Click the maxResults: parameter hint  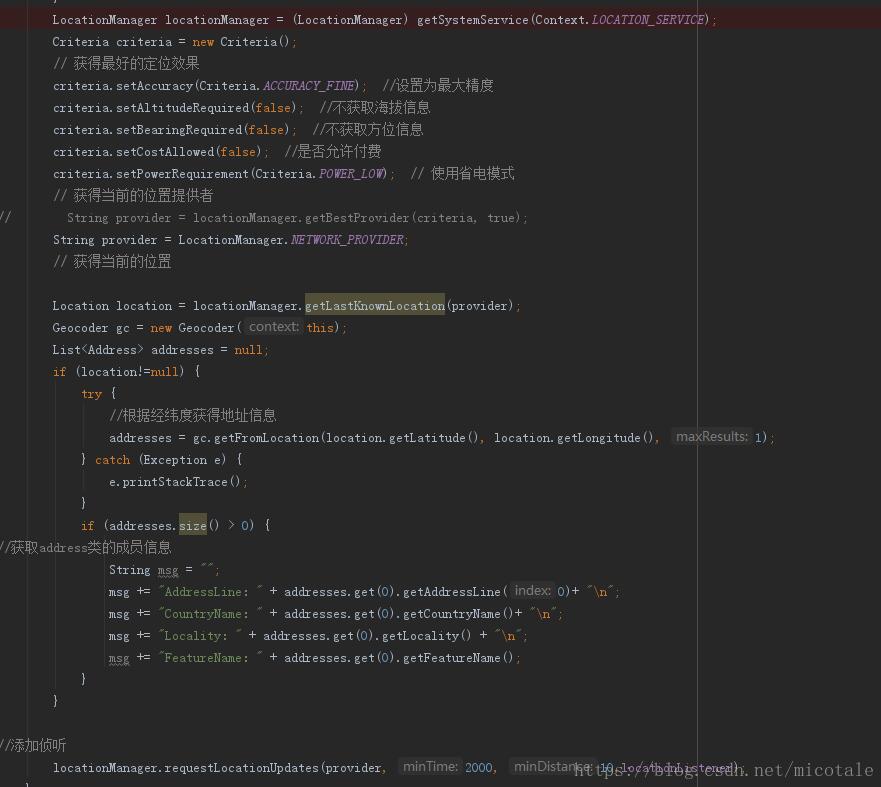(711, 437)
